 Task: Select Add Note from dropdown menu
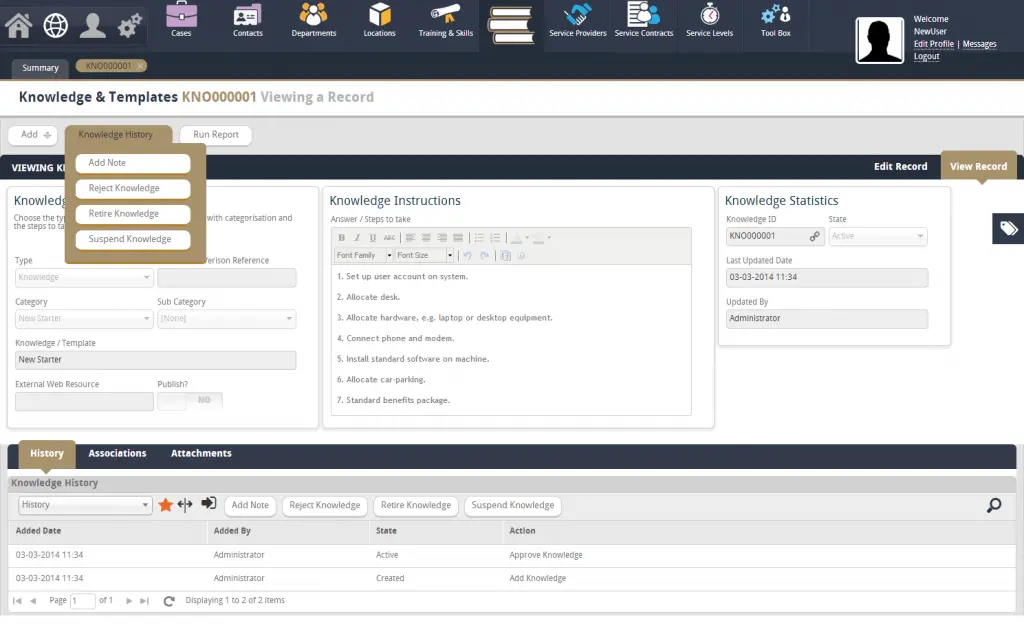[x=133, y=163]
